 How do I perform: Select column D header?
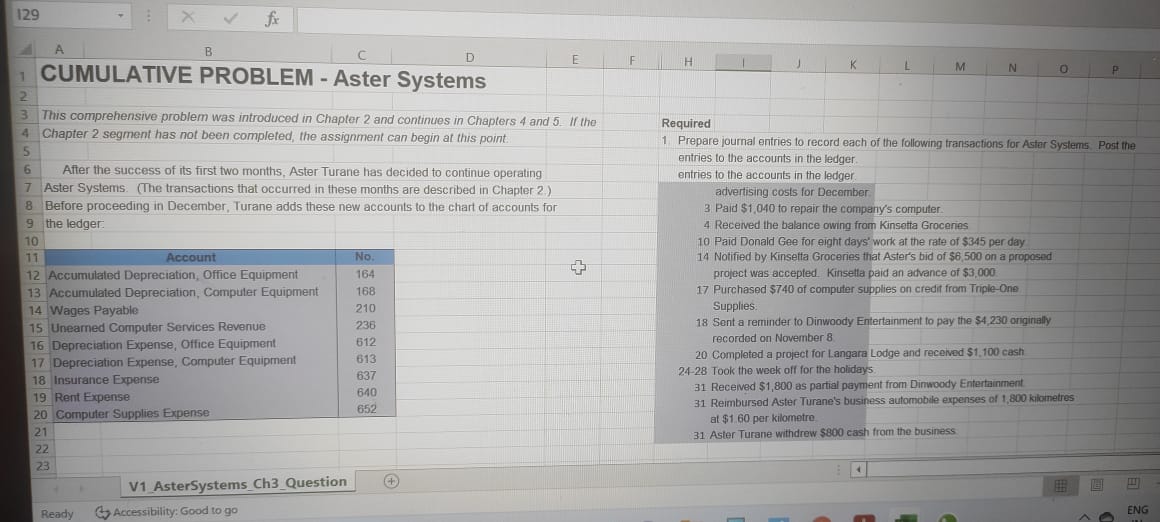pyautogui.click(x=469, y=58)
